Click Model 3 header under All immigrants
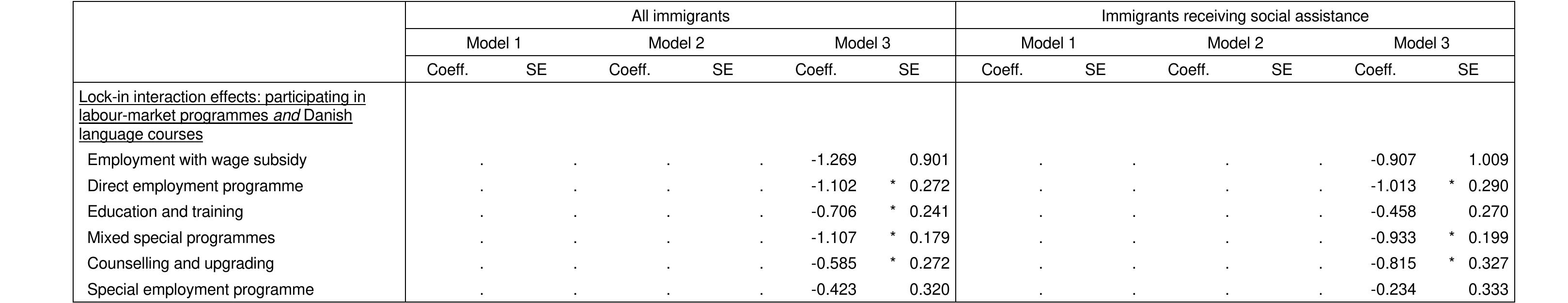Viewport: 1568px width, 303px height. [x=862, y=43]
